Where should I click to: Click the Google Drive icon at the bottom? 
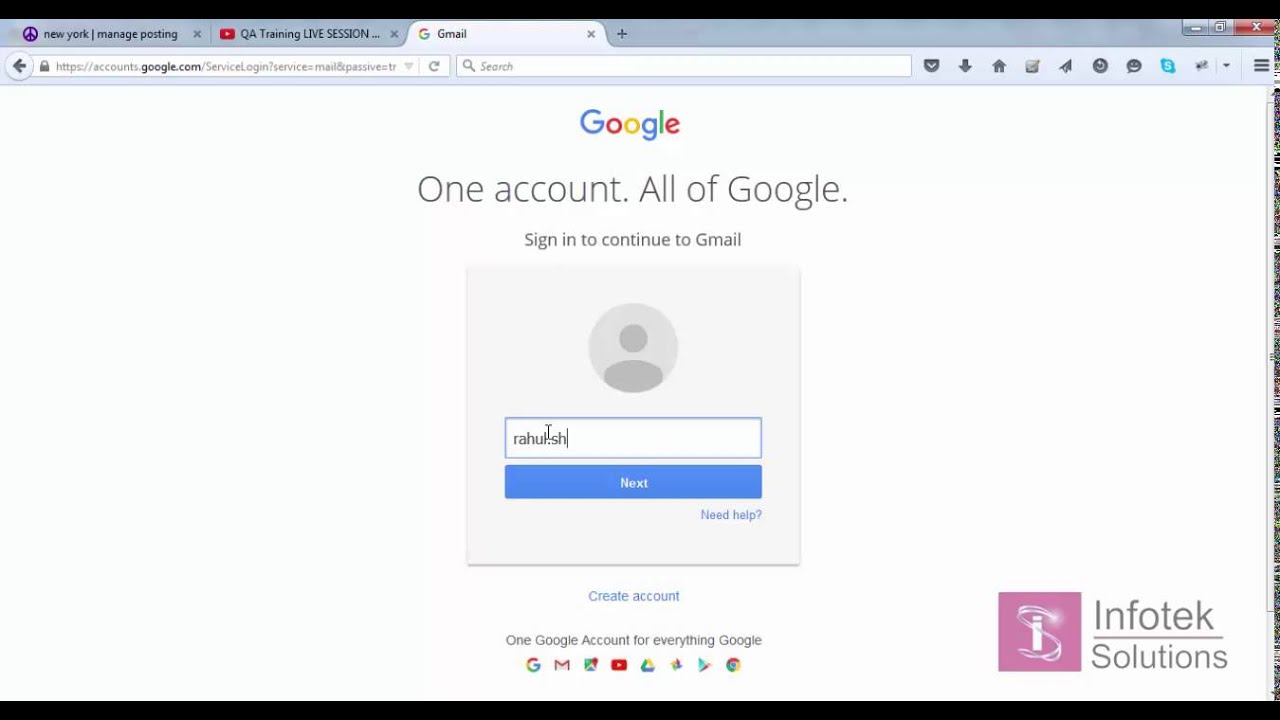(x=647, y=665)
